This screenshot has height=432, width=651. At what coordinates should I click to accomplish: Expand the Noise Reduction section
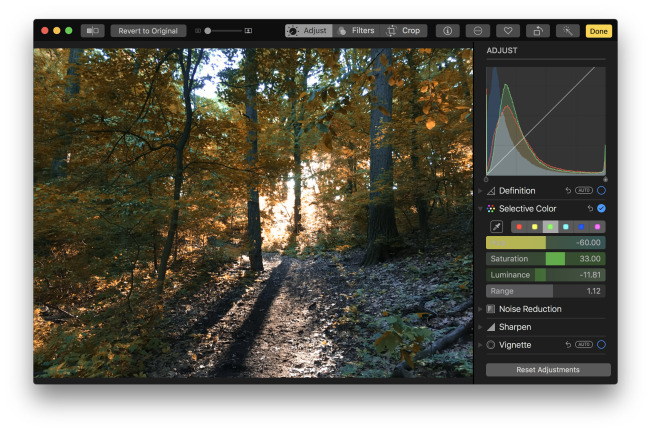481,309
